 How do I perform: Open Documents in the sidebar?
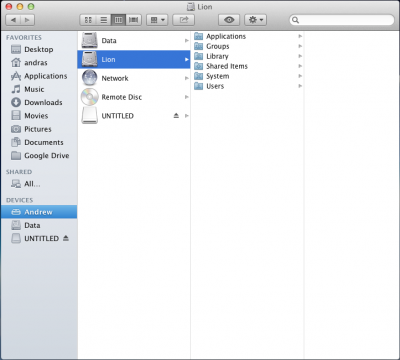[x=39, y=142]
